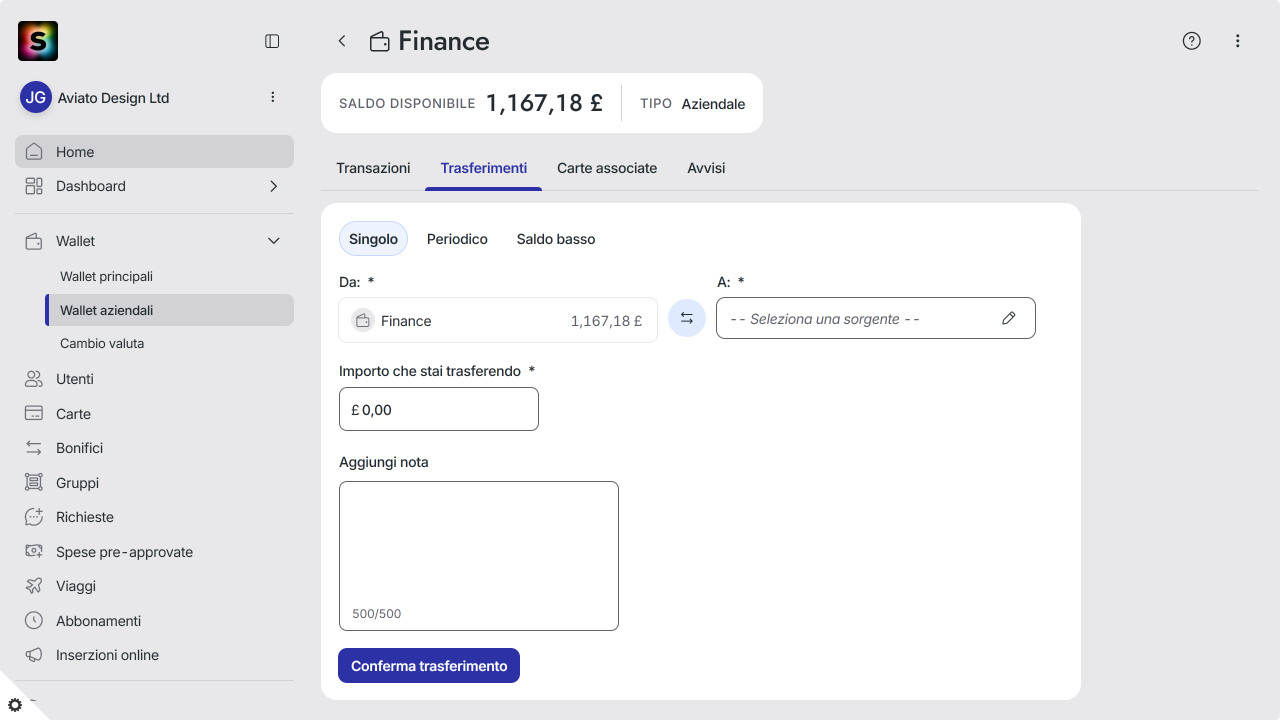Click the Gruppi icon
The width and height of the screenshot is (1280, 720).
pos(34,482)
